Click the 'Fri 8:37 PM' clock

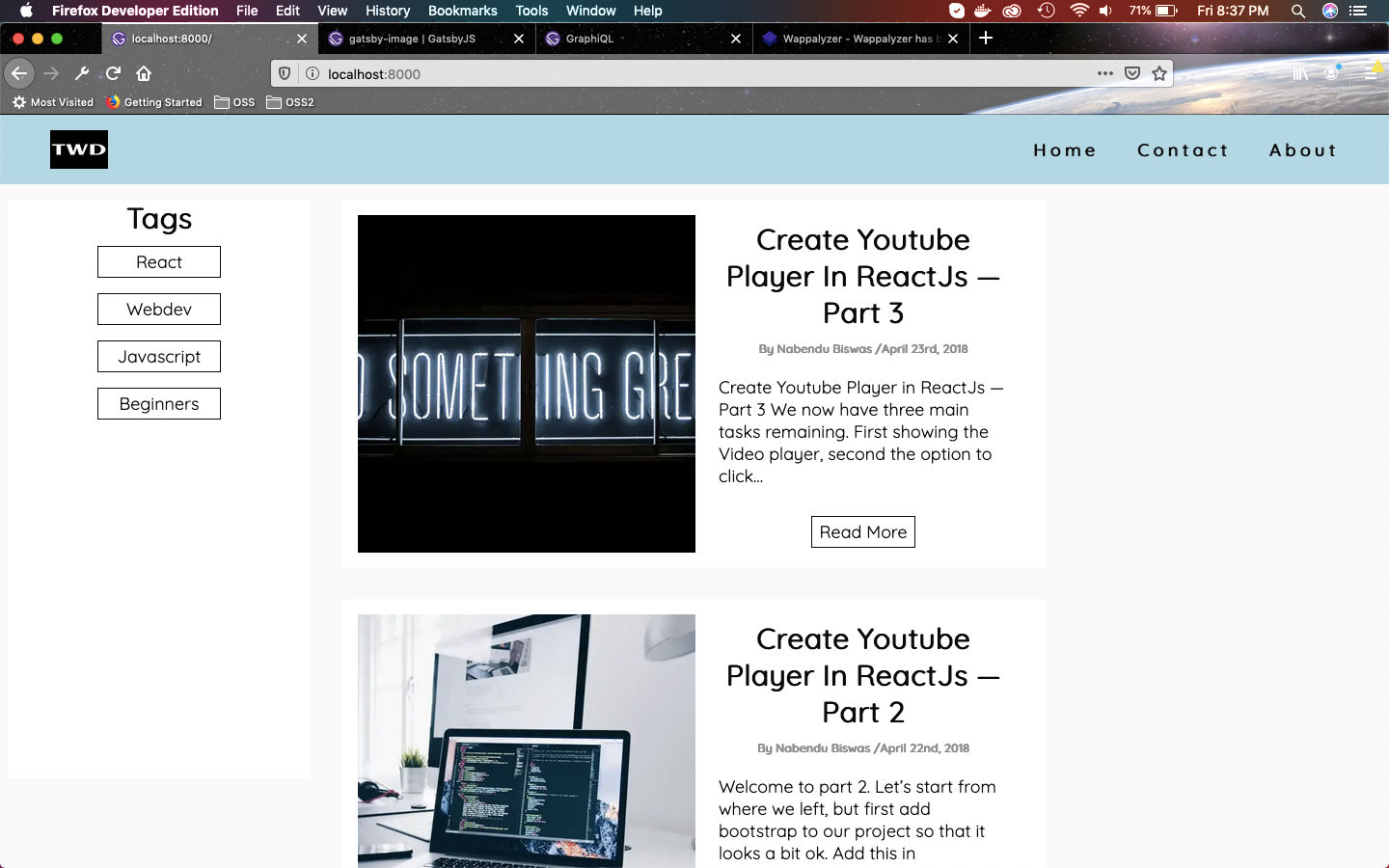pyautogui.click(x=1233, y=11)
